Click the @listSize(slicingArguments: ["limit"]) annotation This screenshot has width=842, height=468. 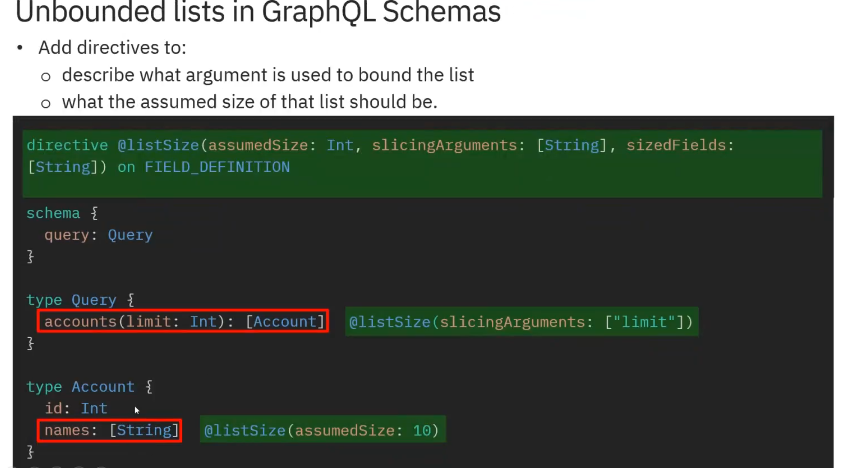click(x=521, y=322)
